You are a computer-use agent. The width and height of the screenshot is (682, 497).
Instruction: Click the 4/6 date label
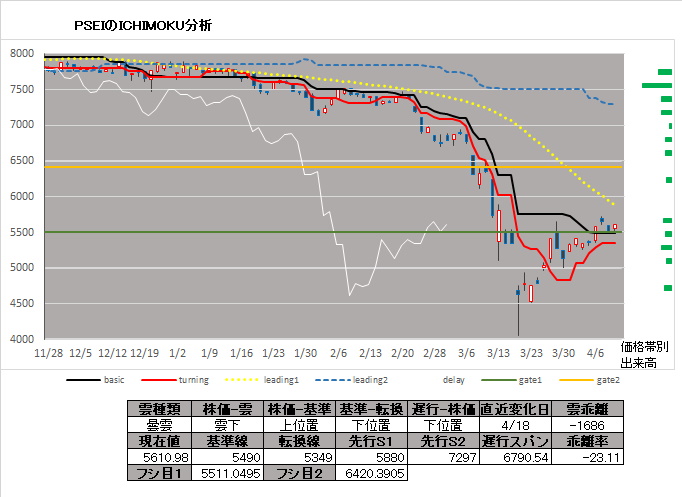click(x=595, y=353)
